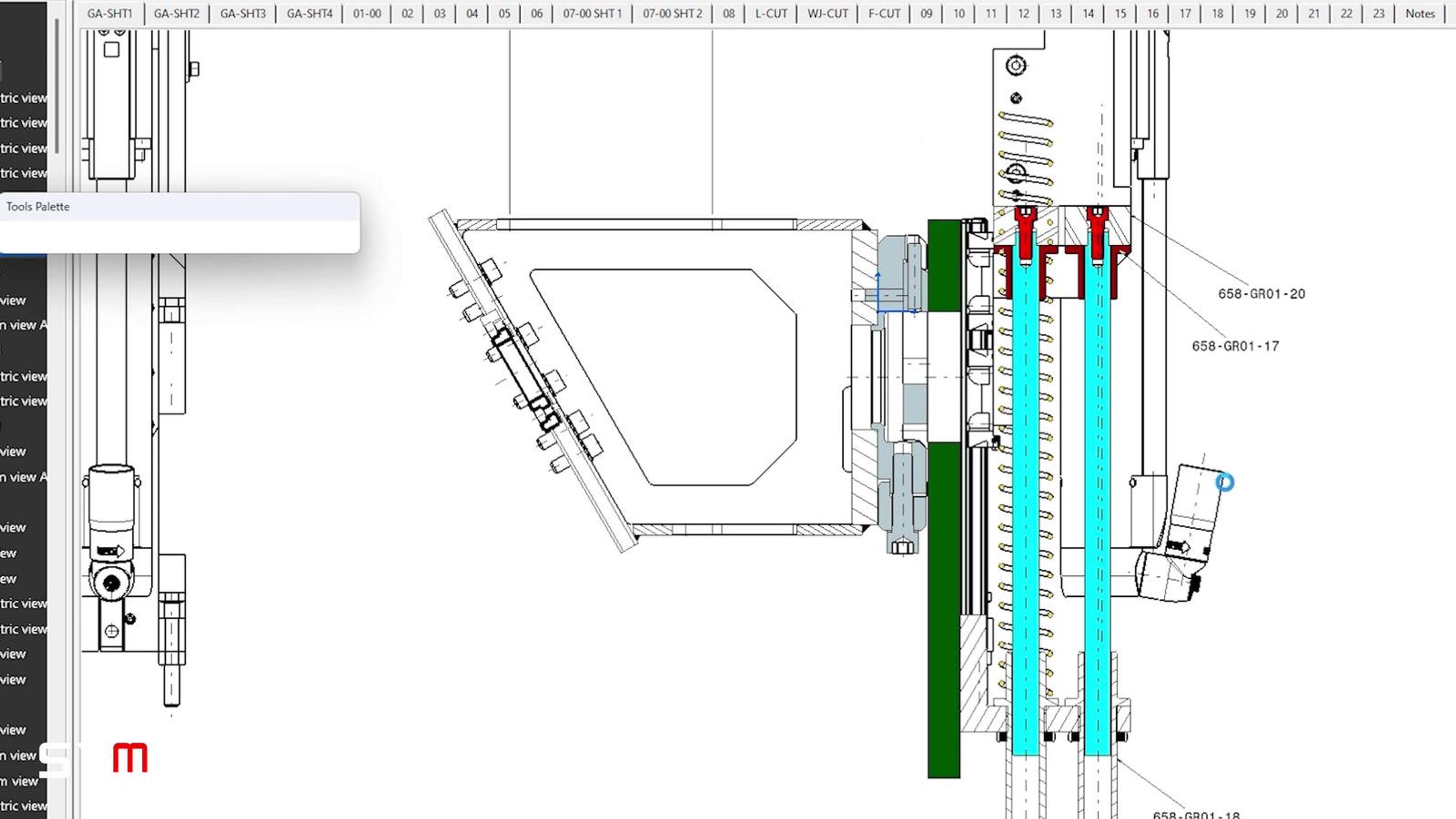The image size is (1456, 819).
Task: Switch to sheet tab 20
Action: [x=1281, y=14]
